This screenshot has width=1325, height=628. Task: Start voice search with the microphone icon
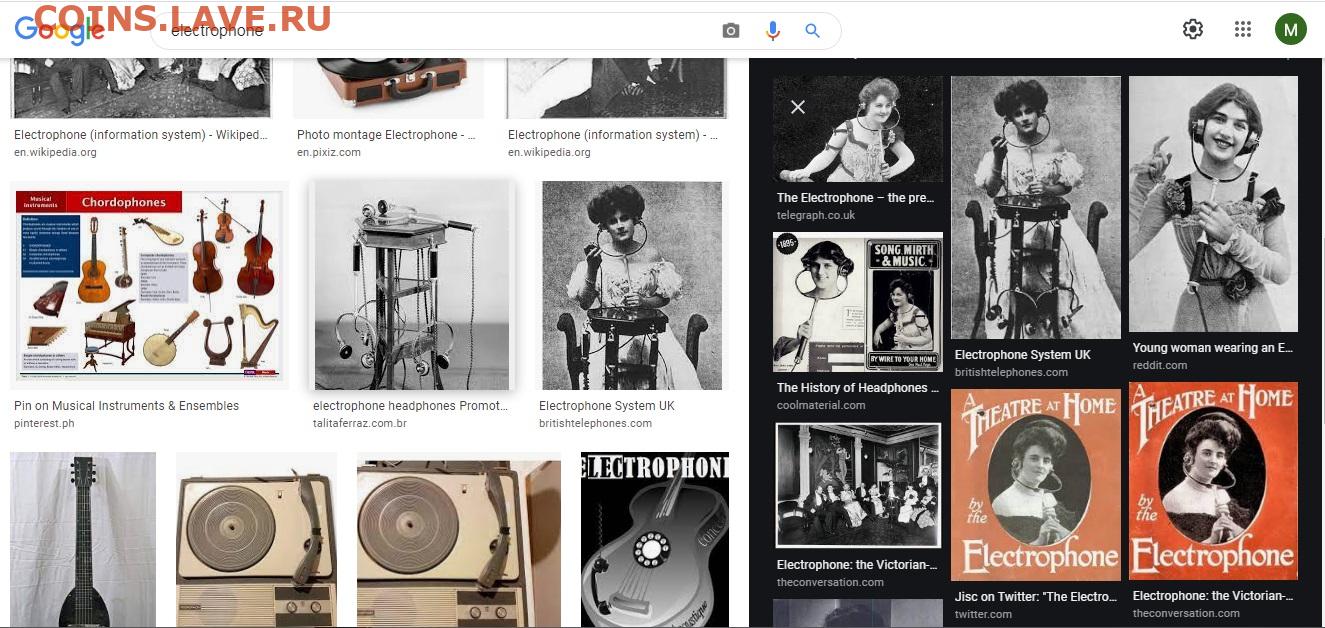click(772, 31)
